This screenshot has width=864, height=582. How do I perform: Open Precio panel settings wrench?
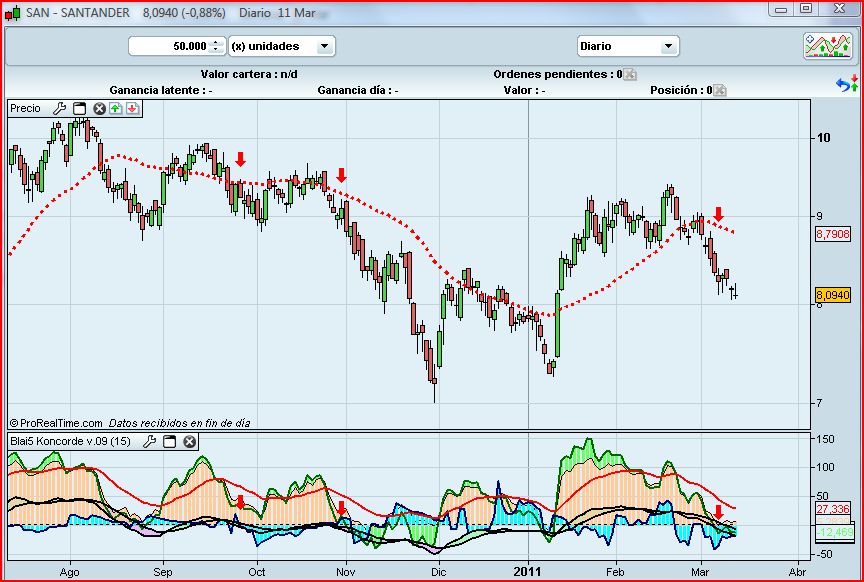[59, 109]
